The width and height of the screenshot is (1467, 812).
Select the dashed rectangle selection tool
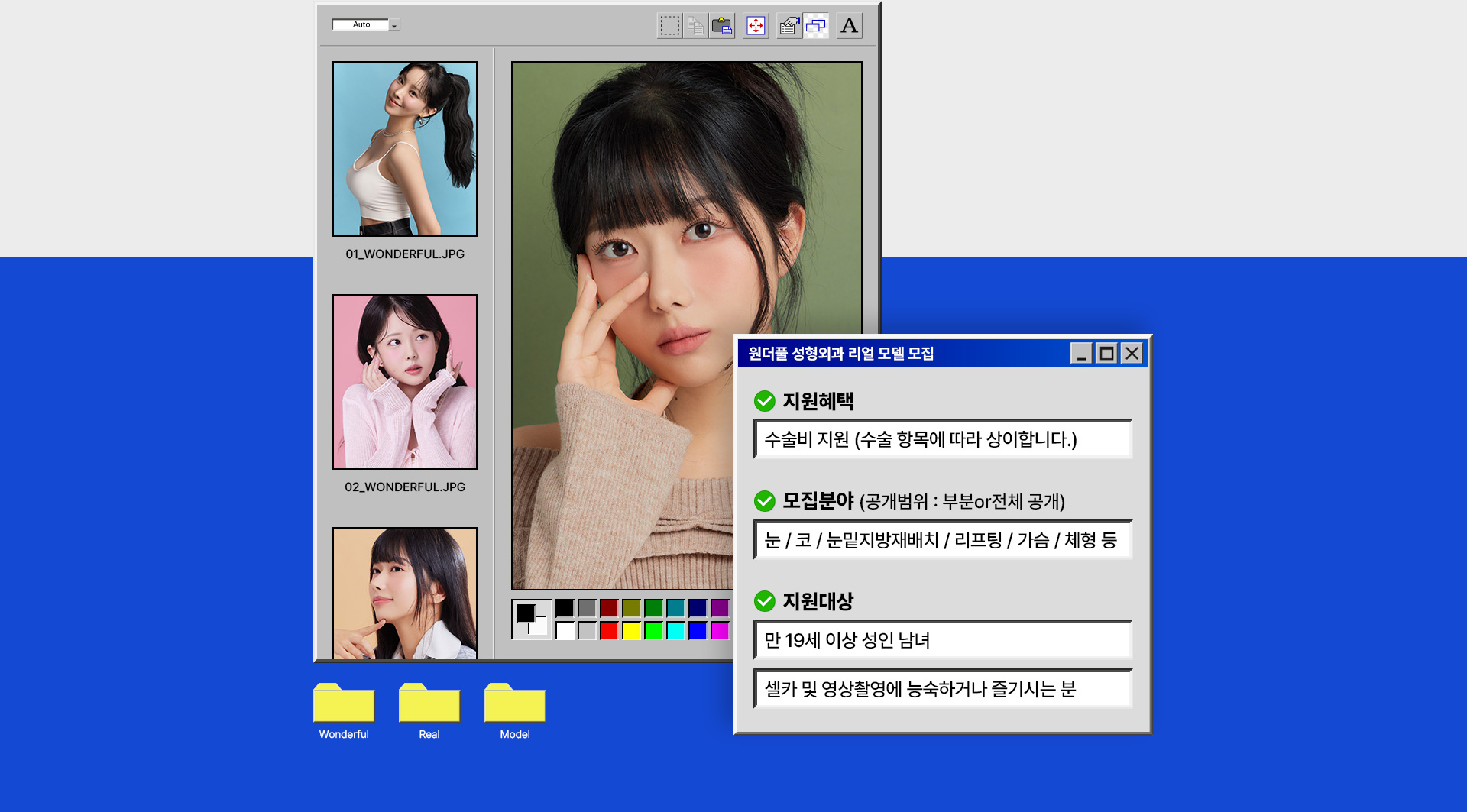tap(669, 26)
